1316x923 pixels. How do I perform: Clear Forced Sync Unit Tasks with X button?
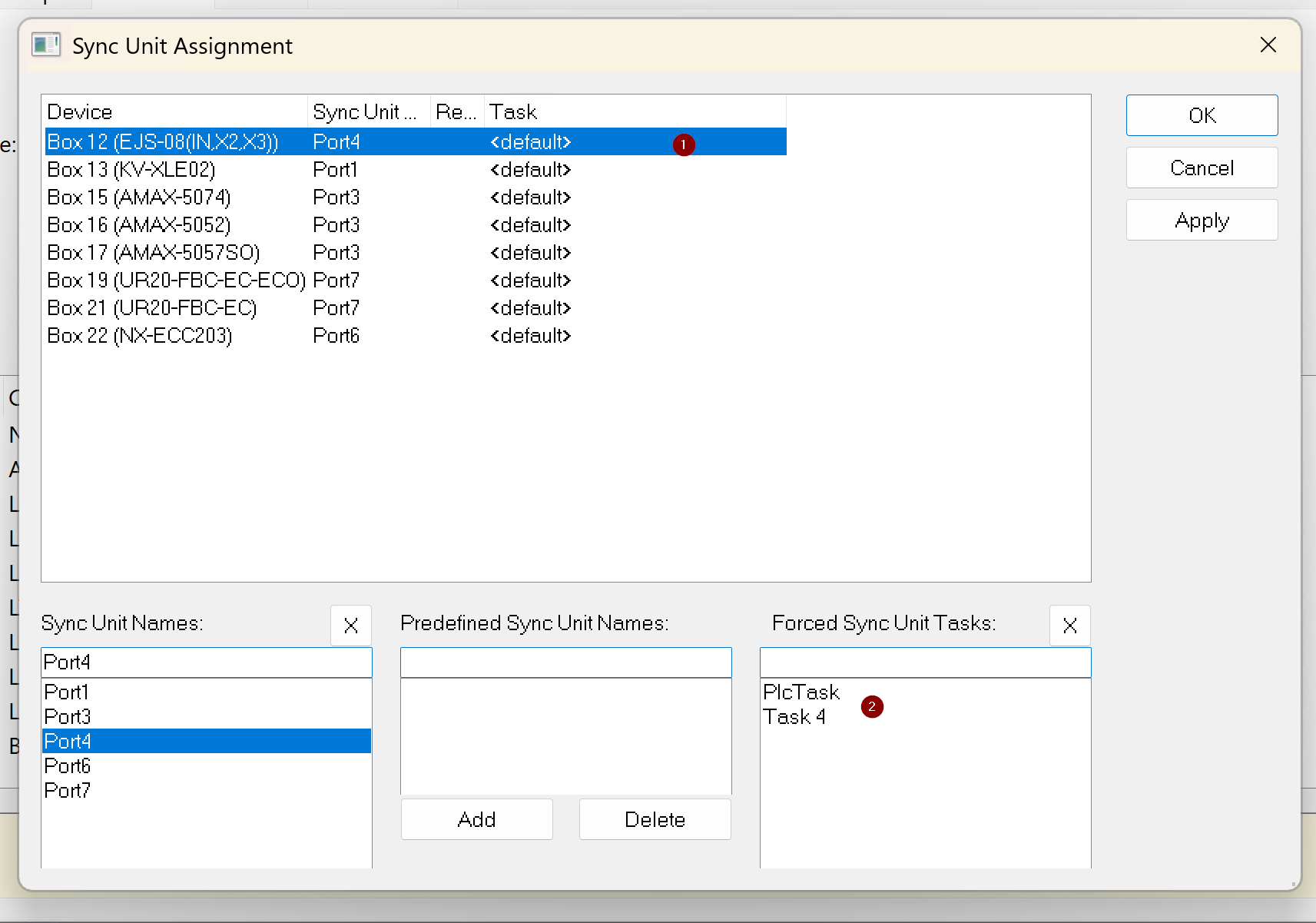[x=1069, y=626]
